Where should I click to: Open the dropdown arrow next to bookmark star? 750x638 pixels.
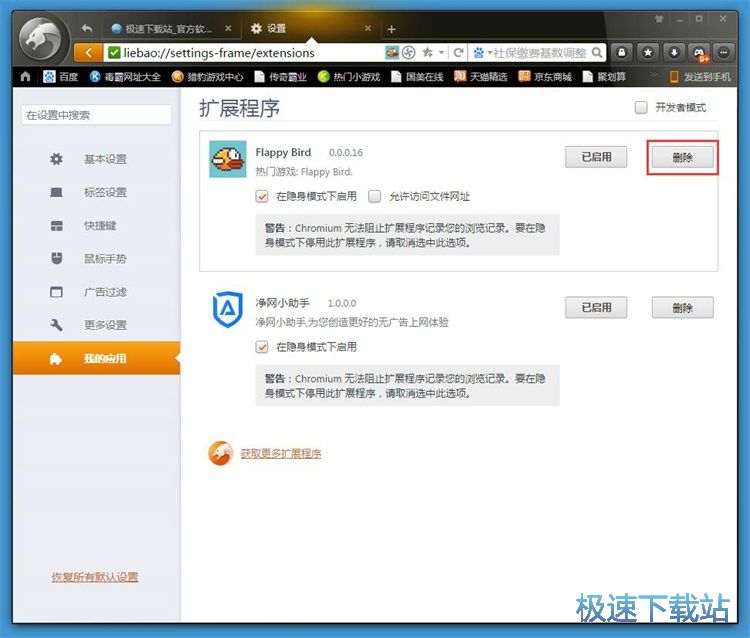click(441, 53)
